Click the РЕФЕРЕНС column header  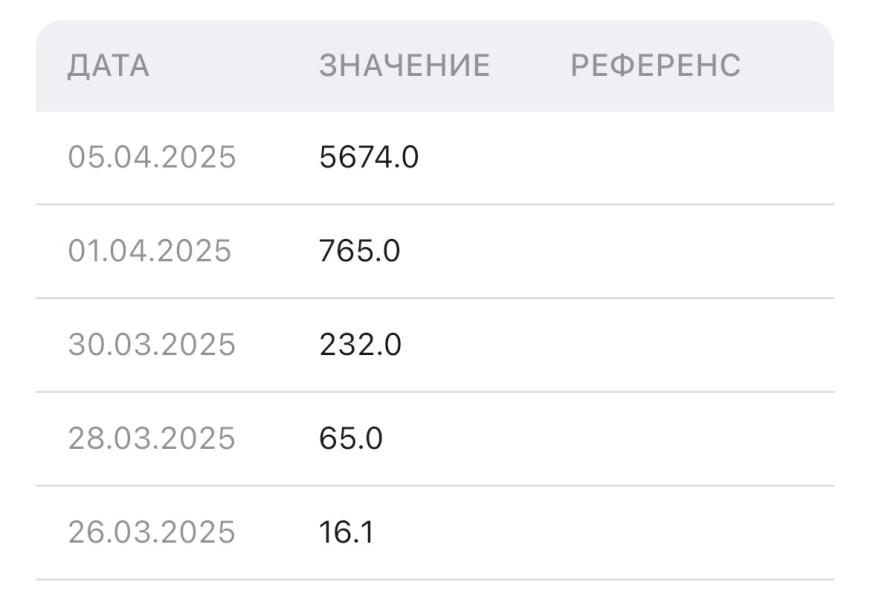pyautogui.click(x=655, y=66)
